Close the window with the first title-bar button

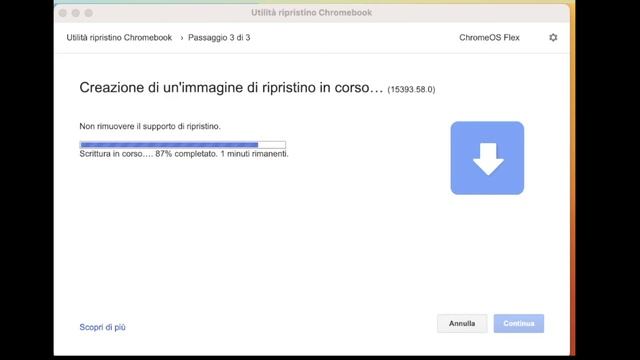point(63,13)
